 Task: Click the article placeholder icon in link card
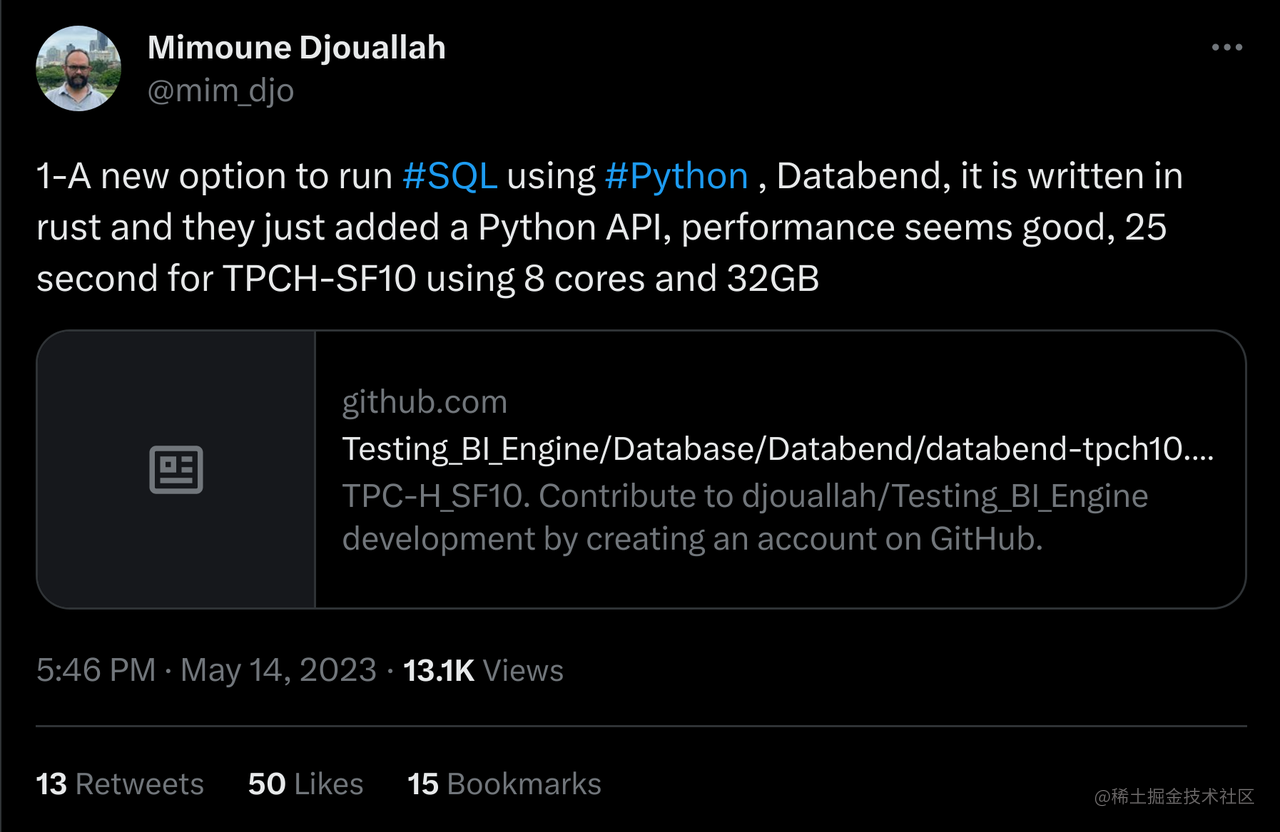176,469
